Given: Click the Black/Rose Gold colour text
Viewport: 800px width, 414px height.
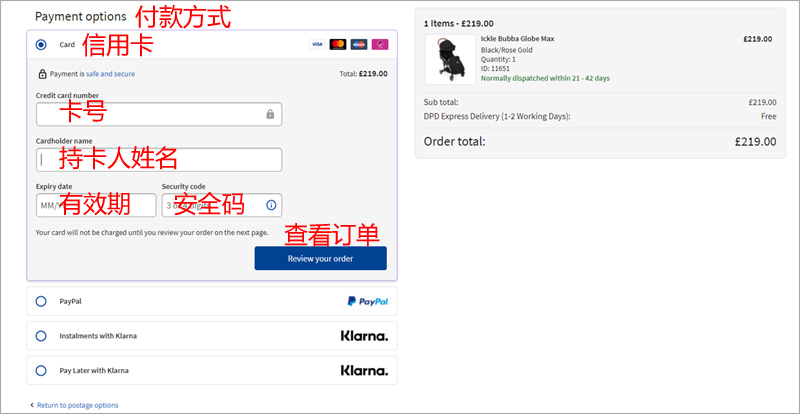Looking at the screenshot, I should [507, 50].
